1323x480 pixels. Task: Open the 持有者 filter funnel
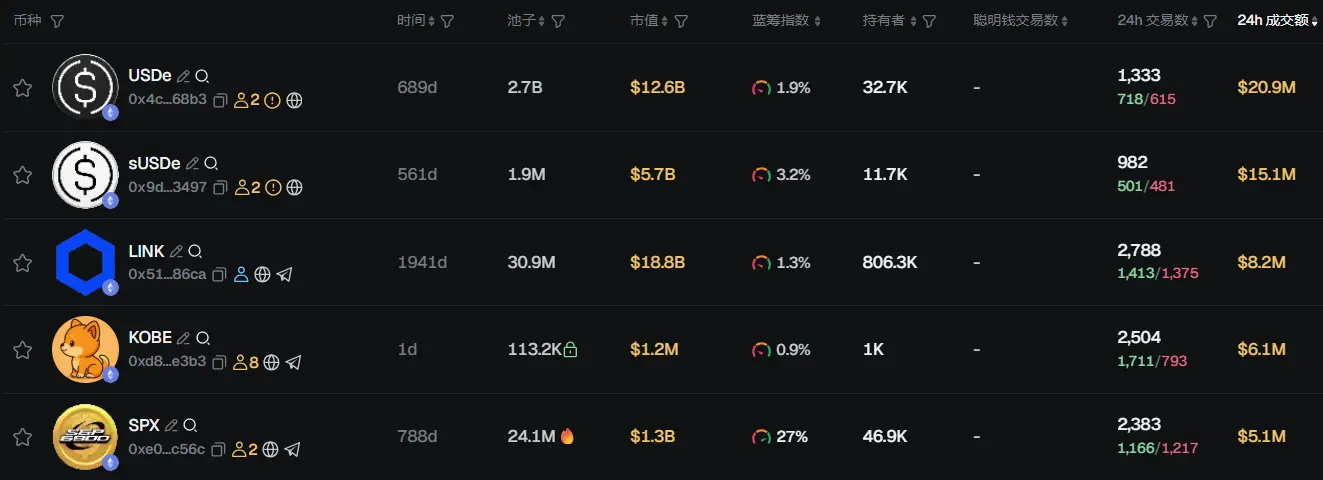point(929,21)
